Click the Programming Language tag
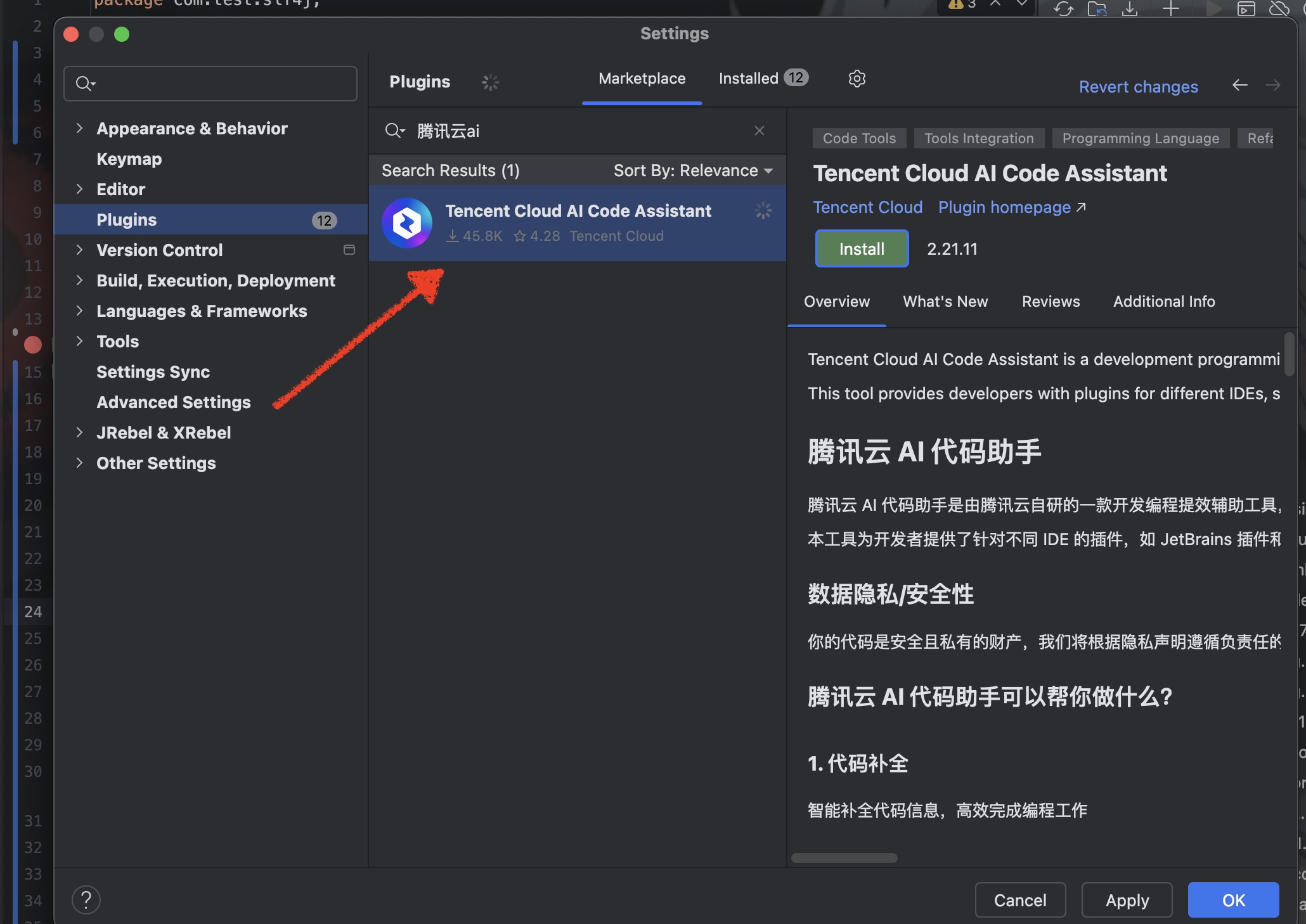Image resolution: width=1306 pixels, height=924 pixels. [x=1141, y=138]
